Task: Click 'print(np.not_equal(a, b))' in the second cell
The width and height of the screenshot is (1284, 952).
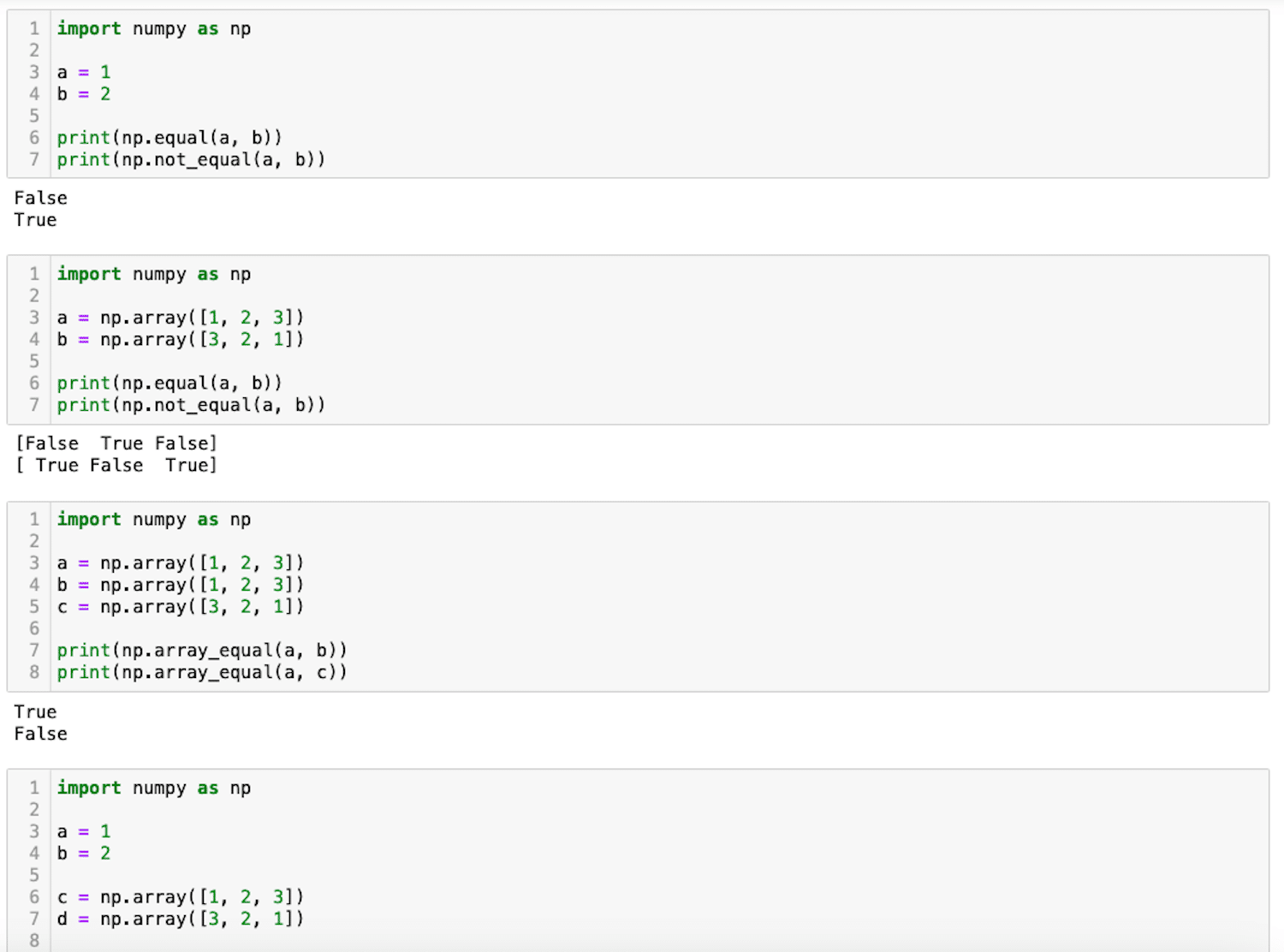Action: click(x=191, y=405)
